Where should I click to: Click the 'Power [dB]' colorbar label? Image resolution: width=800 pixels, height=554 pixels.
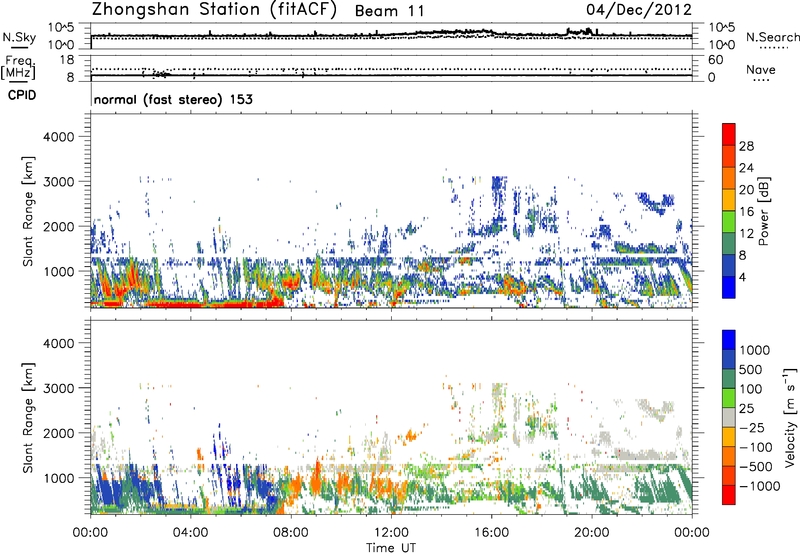764,211
